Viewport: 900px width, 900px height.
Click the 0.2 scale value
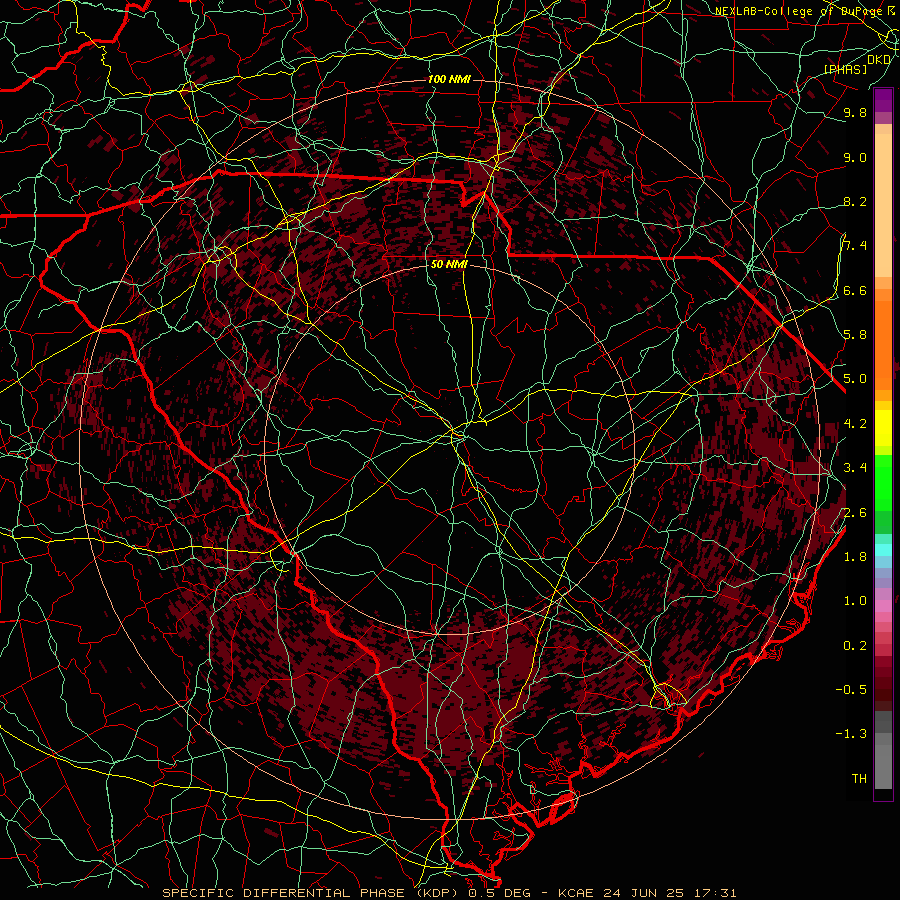click(855, 646)
